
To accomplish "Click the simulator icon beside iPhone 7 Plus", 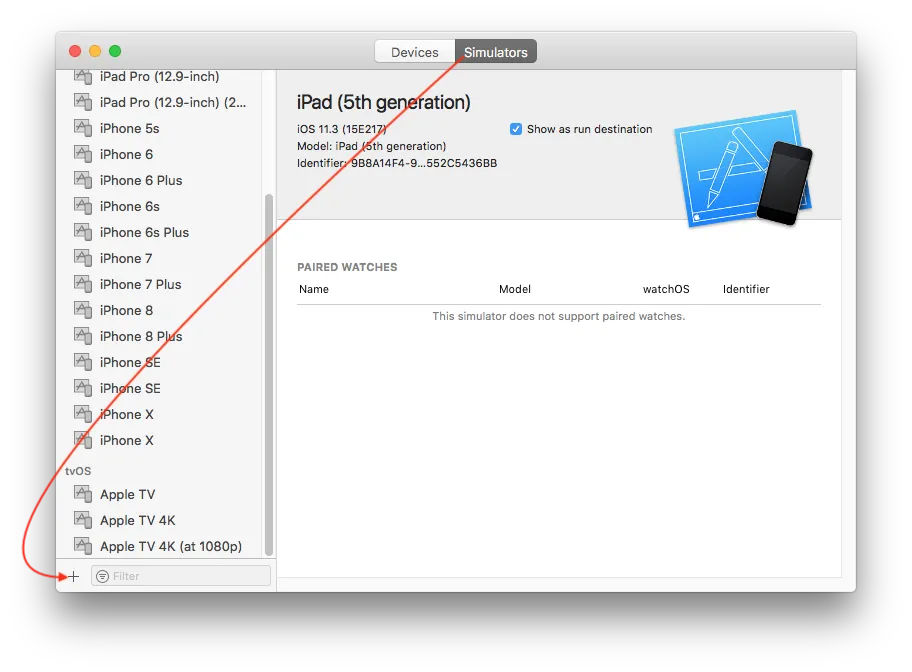I will [x=83, y=284].
